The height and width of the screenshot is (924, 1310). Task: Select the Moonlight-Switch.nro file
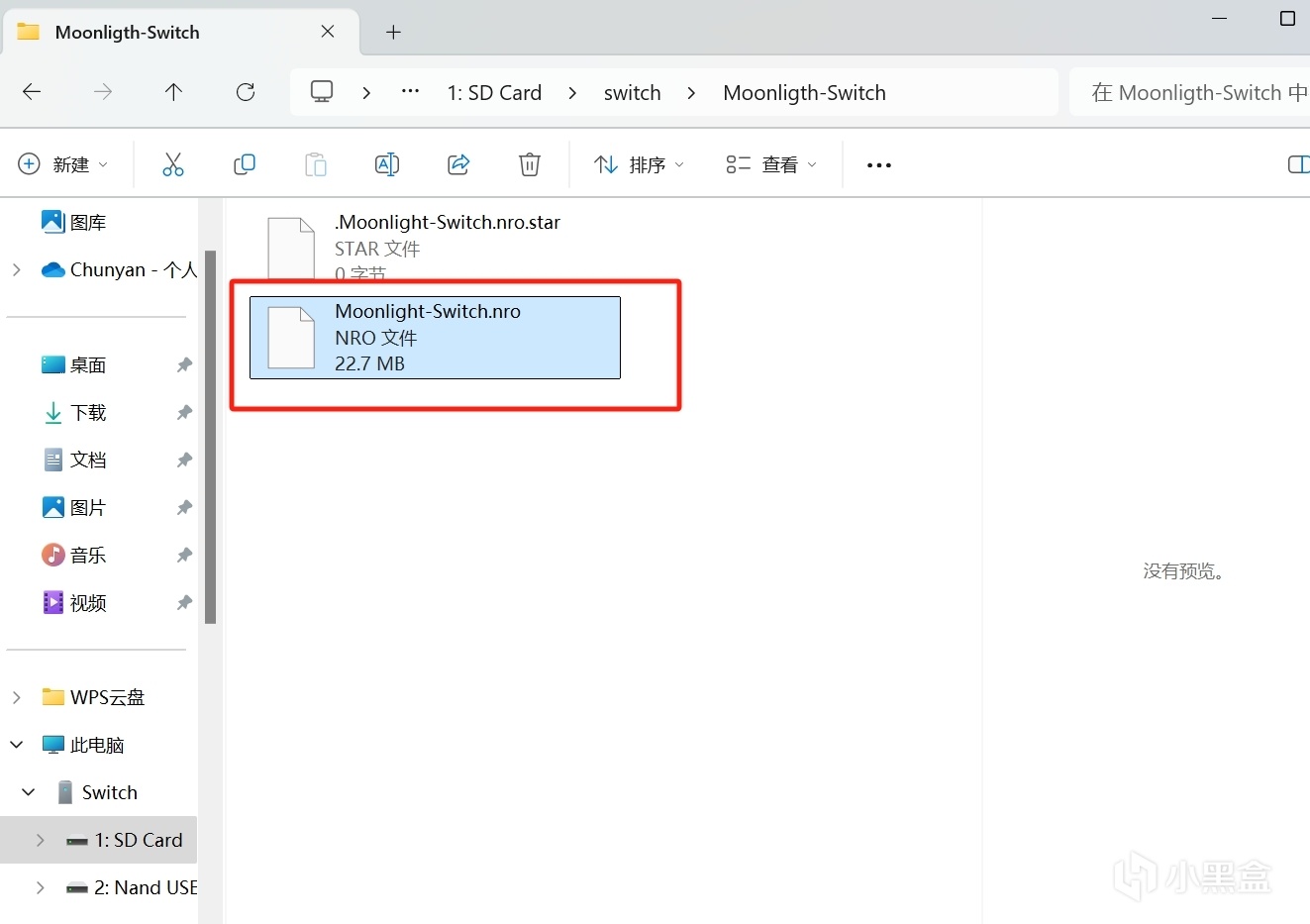click(x=435, y=338)
